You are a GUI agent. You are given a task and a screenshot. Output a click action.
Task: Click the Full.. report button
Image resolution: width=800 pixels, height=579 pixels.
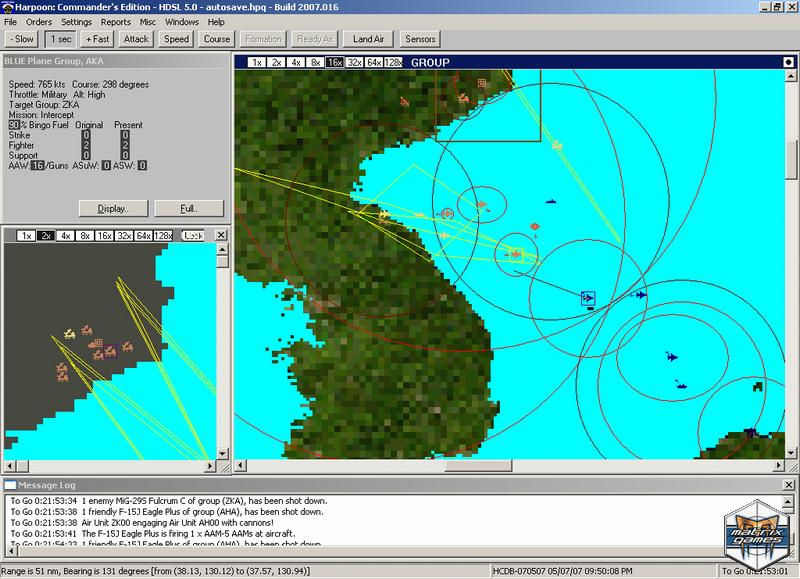189,209
